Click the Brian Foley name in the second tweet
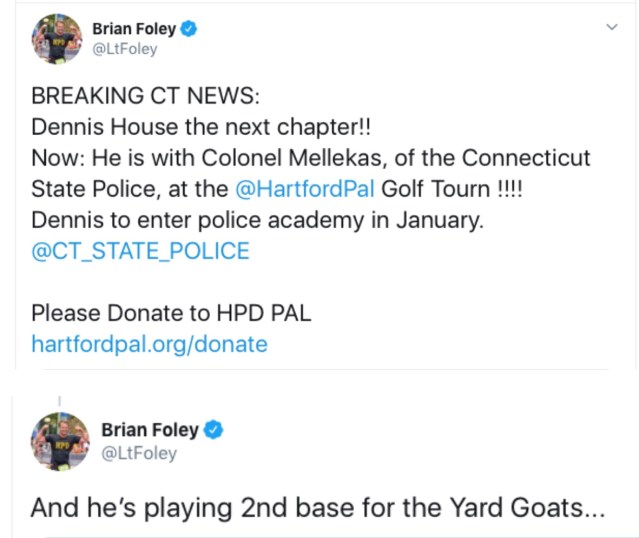 tap(150, 431)
